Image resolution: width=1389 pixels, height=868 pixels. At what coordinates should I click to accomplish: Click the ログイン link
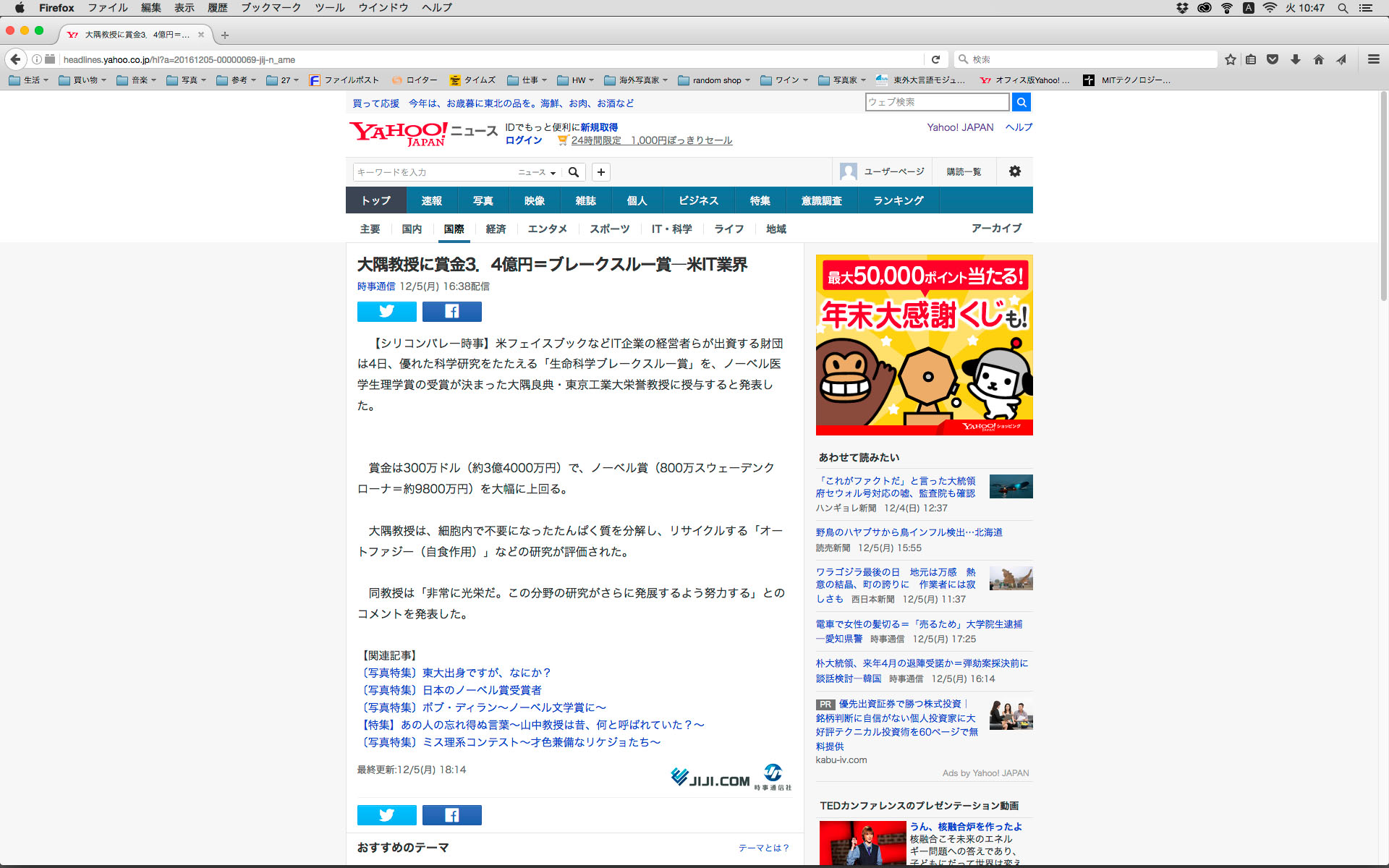point(524,140)
